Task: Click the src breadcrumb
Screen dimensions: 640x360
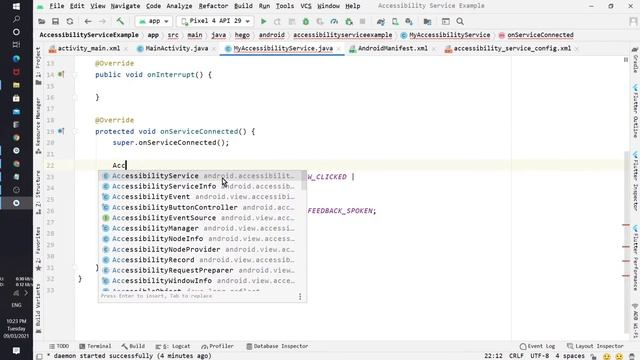Action: point(173,35)
